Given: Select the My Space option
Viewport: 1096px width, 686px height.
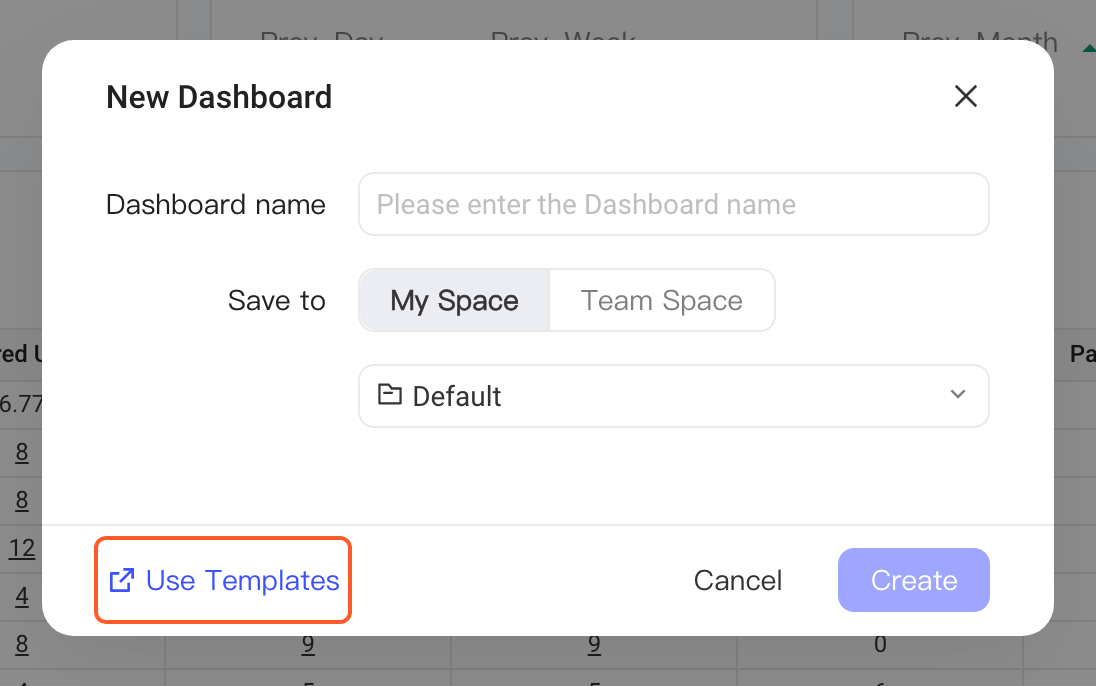Looking at the screenshot, I should pos(454,300).
